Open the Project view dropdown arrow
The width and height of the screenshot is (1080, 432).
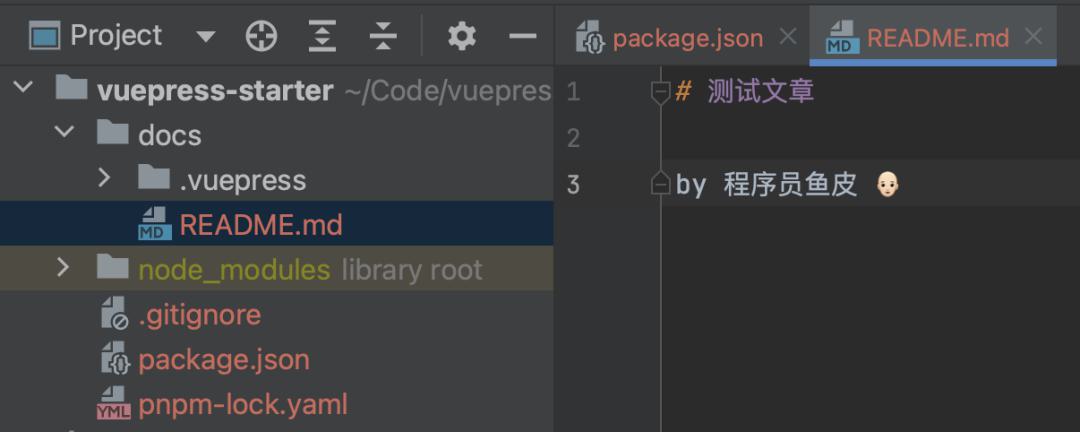click(x=205, y=37)
